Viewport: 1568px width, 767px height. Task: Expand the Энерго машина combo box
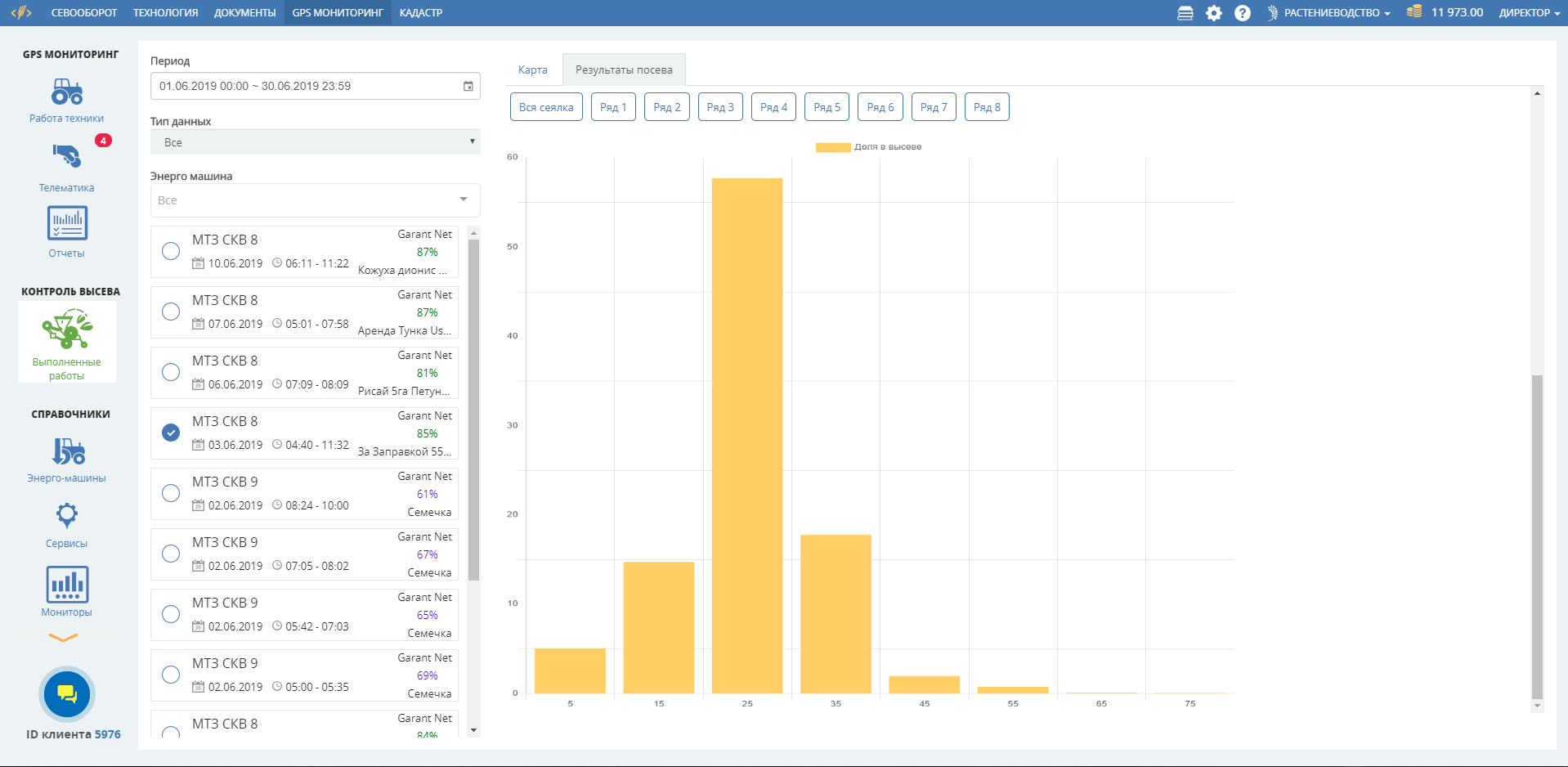(315, 200)
